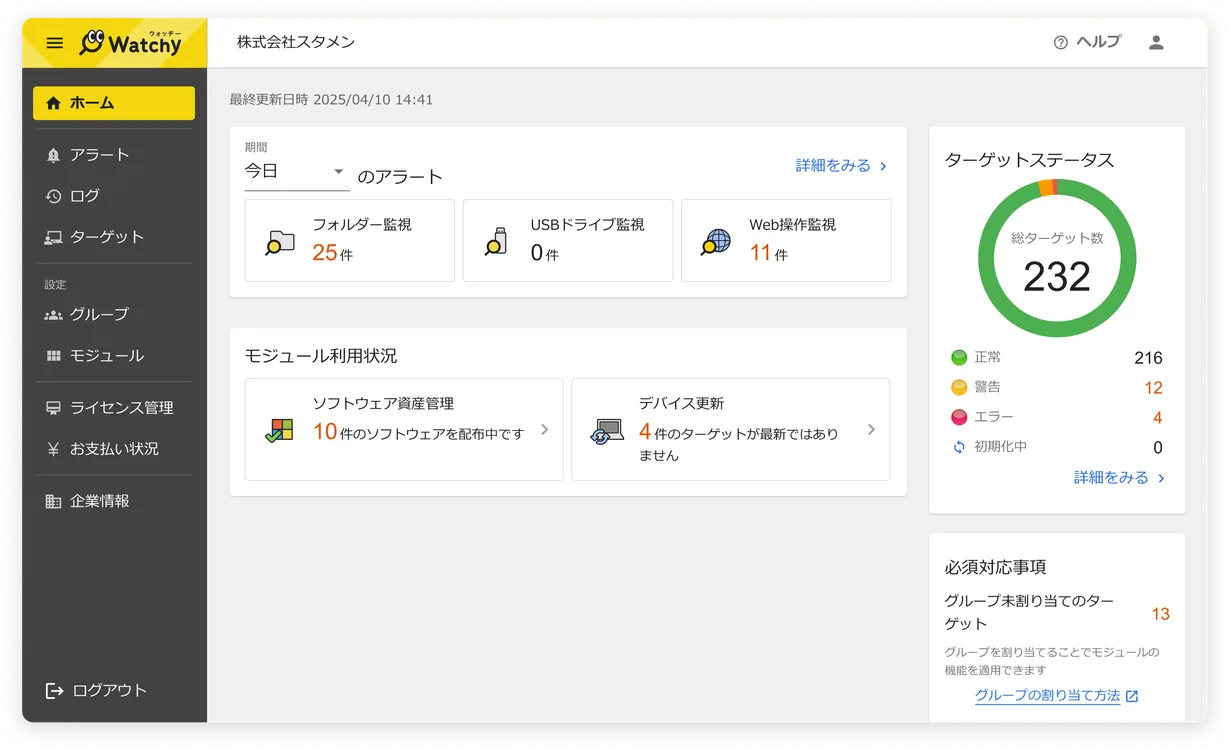Screen dimensions: 1230x749
Task: Click the ログアウト label
Action: (x=110, y=690)
